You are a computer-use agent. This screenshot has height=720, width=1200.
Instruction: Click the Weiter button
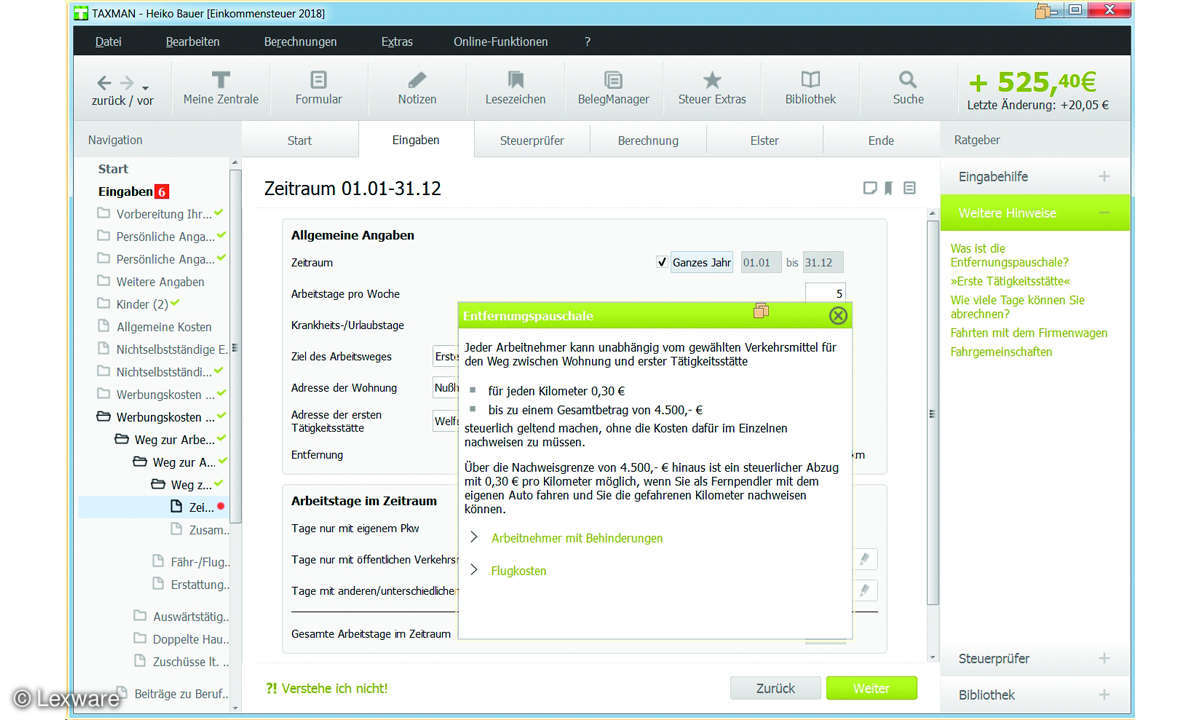871,688
